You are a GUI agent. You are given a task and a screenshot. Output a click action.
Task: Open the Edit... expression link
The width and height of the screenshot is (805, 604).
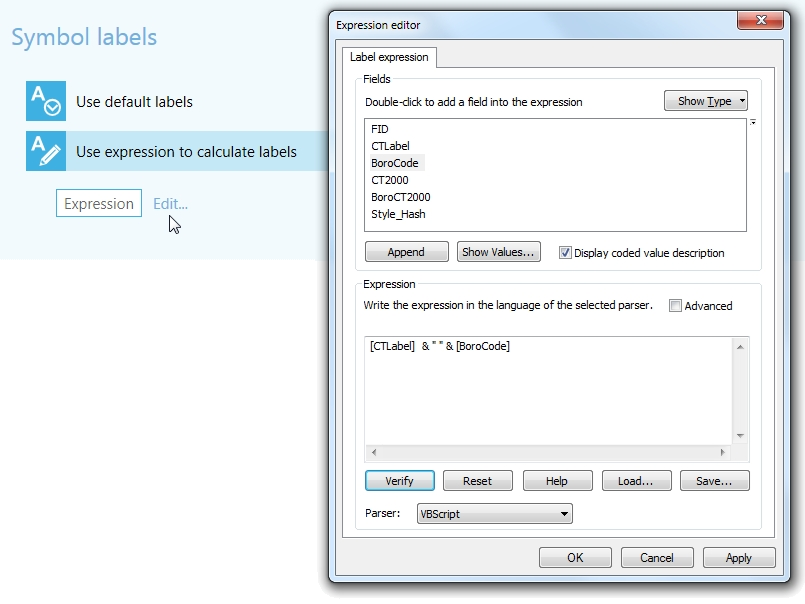(170, 204)
